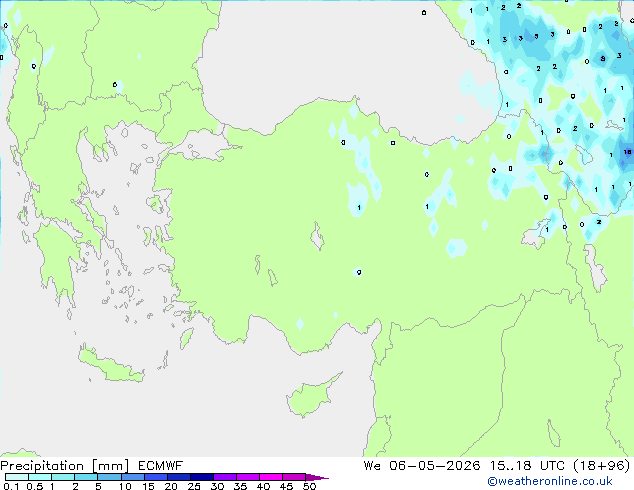
Task: Pick the 15–20 mm legend swatch
Action: click(x=155, y=477)
